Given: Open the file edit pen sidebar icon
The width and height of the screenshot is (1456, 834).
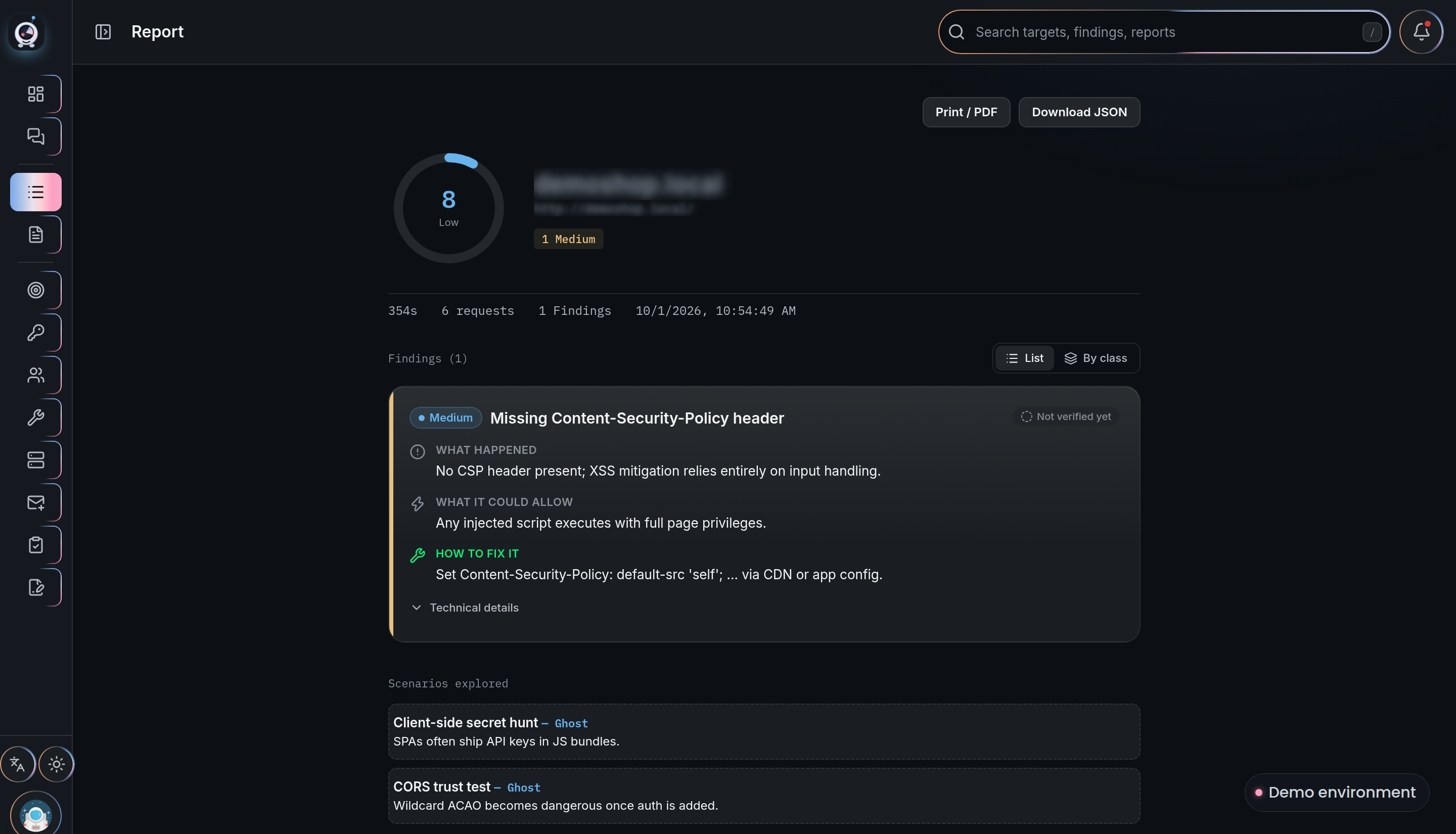Looking at the screenshot, I should (x=35, y=587).
